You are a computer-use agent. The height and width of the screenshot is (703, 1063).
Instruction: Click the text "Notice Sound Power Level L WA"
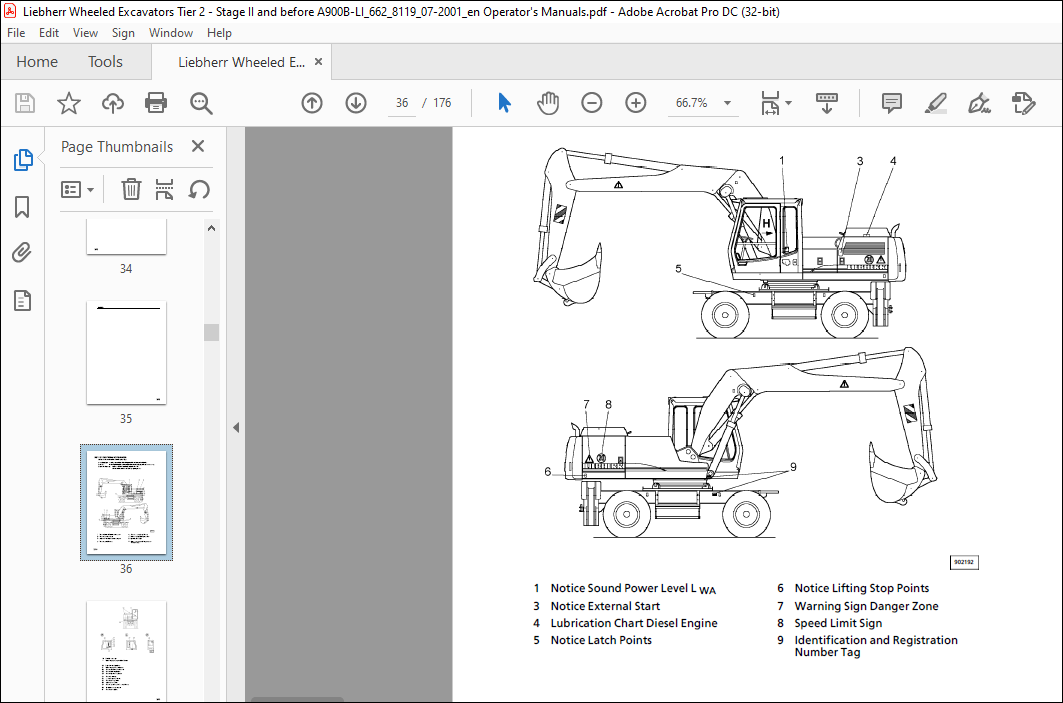pos(633,588)
